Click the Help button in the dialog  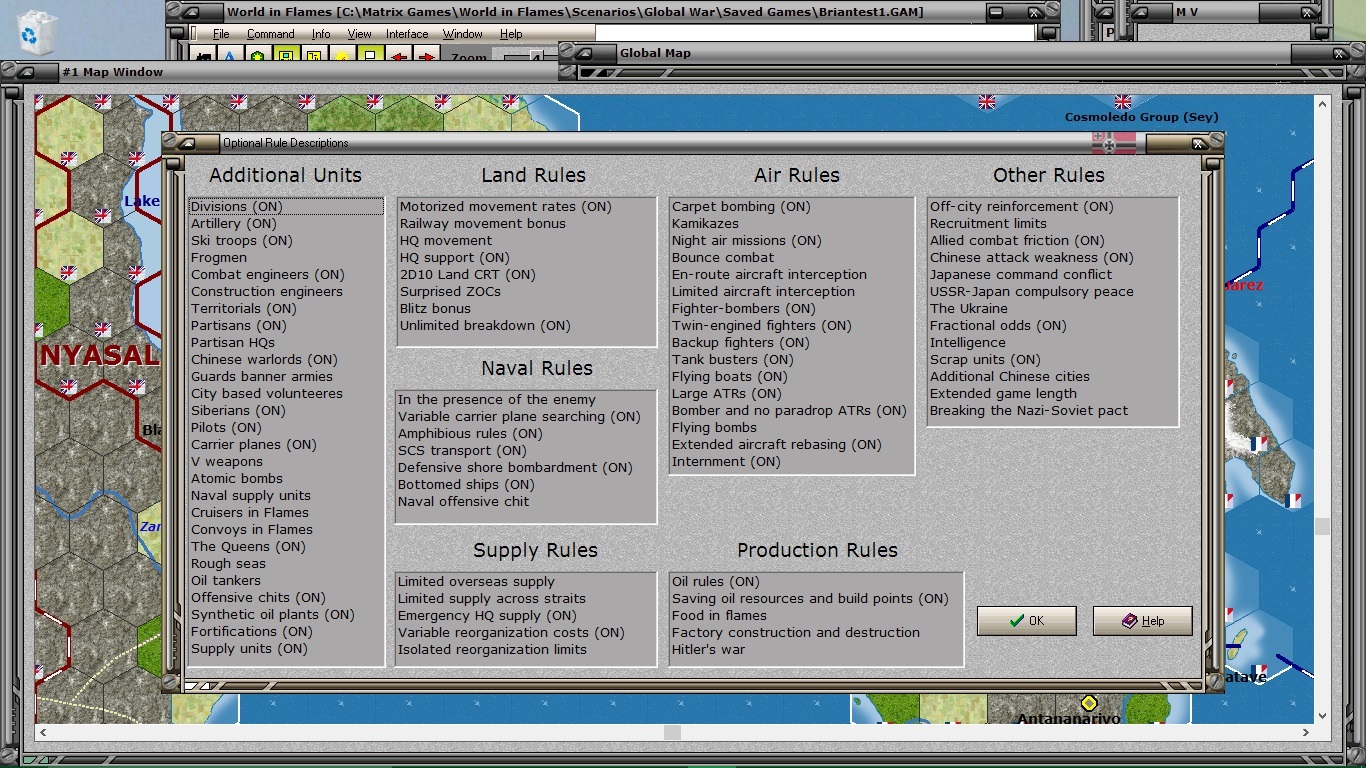(x=1143, y=621)
